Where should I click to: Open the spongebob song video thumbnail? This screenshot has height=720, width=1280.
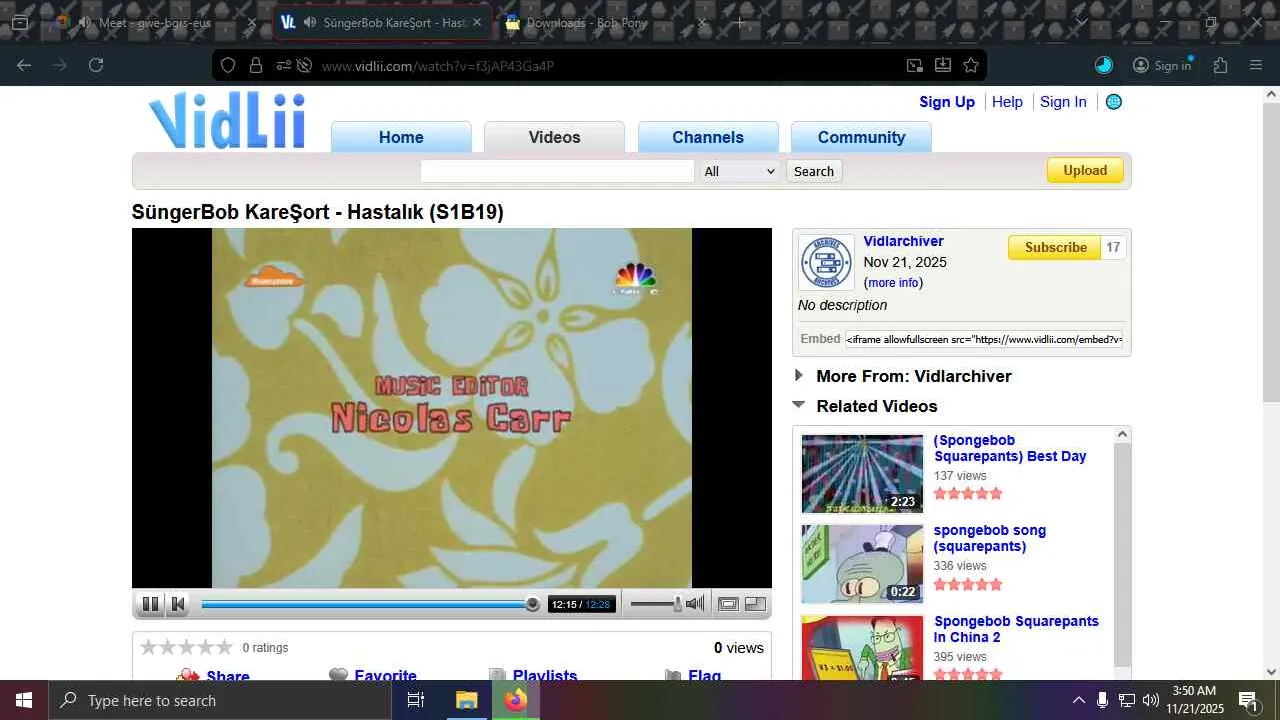[862, 564]
